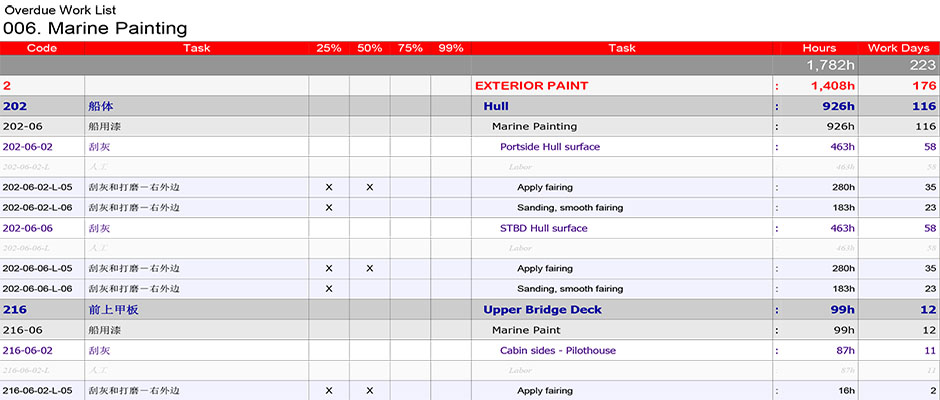
Task: Check 75% cell for 202-06-06-L-05
Action: (x=410, y=269)
